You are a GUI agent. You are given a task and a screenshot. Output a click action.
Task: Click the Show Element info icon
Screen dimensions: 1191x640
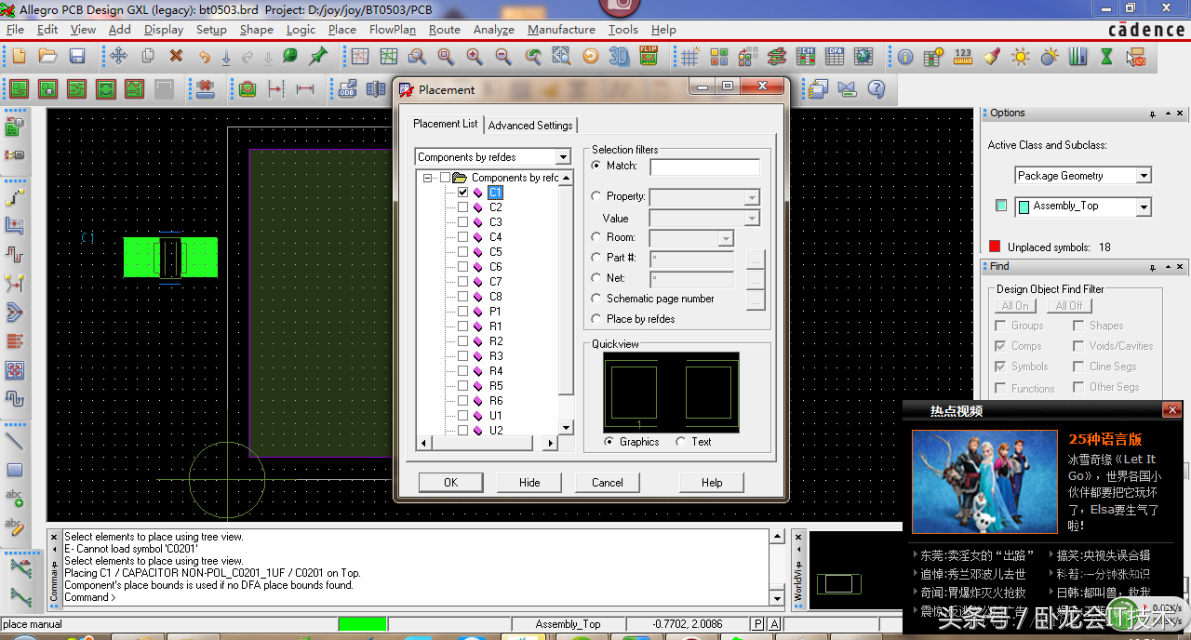tap(905, 58)
